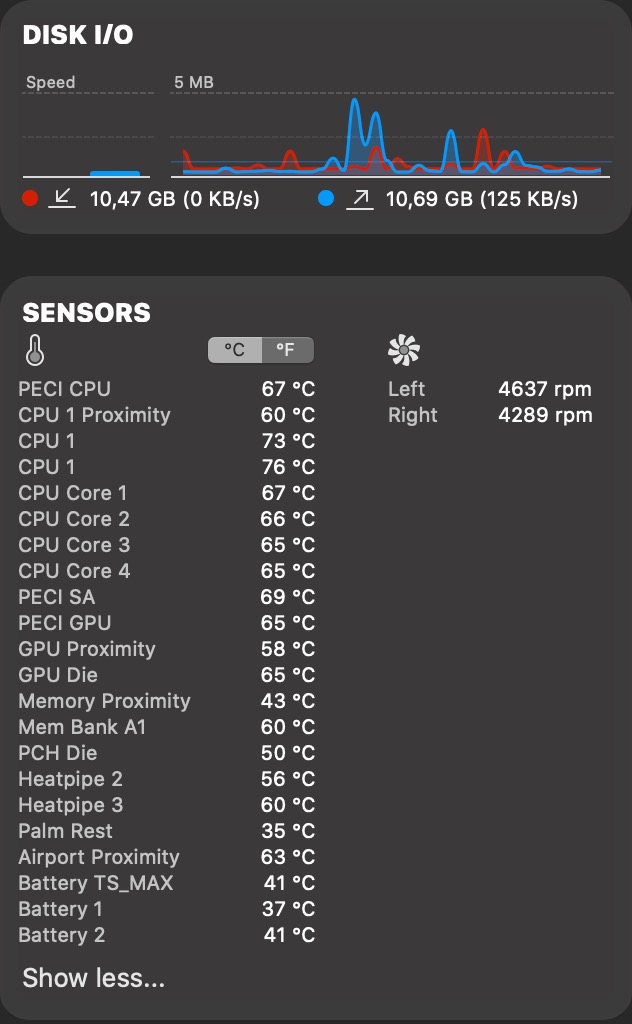Click the blue speed bar indicator

coord(115,174)
